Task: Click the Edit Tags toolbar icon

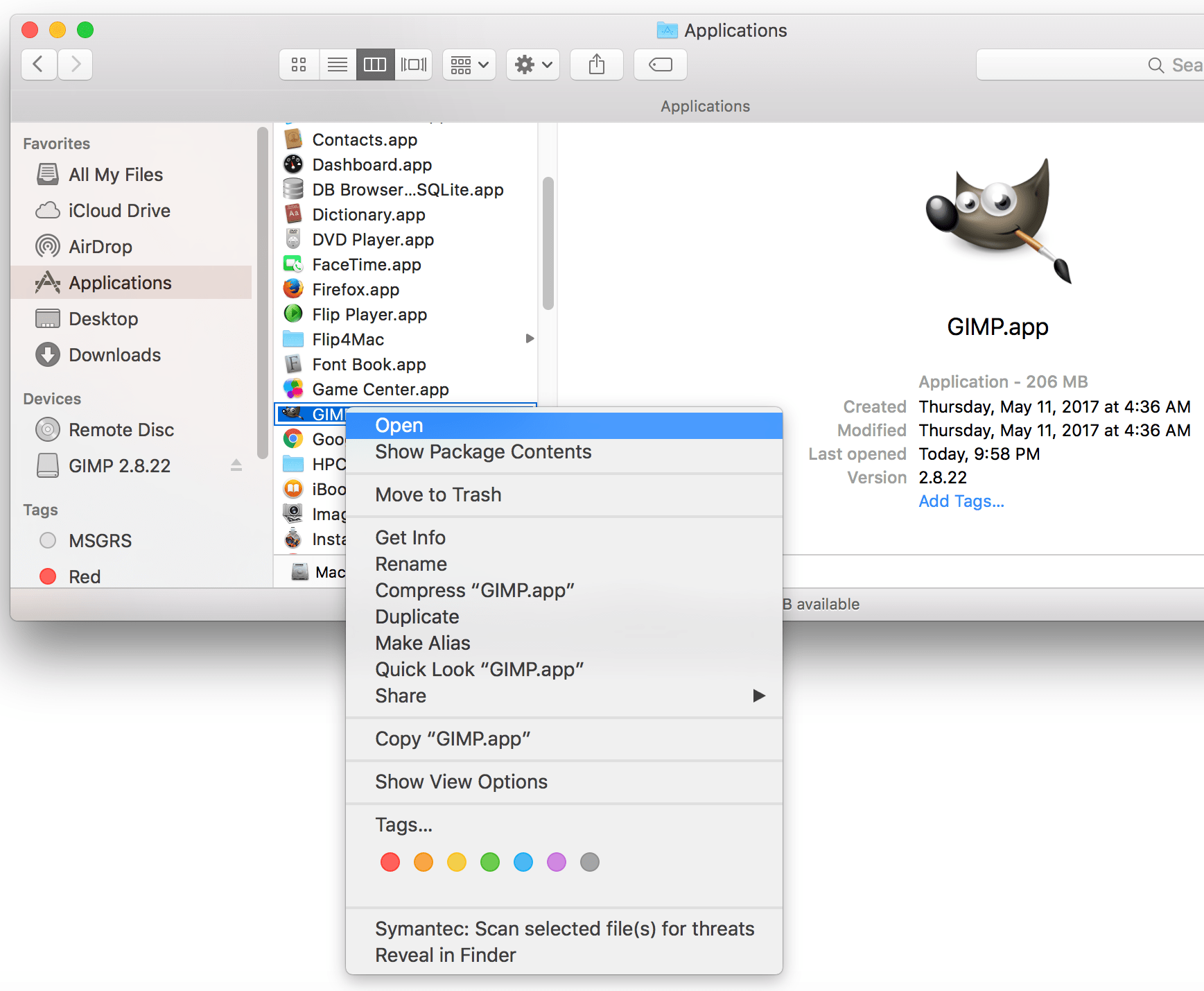Action: click(659, 64)
